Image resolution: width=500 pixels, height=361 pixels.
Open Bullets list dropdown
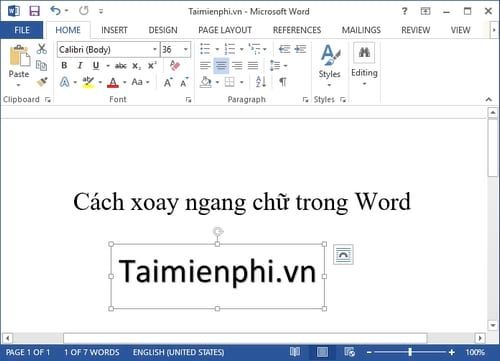point(217,49)
